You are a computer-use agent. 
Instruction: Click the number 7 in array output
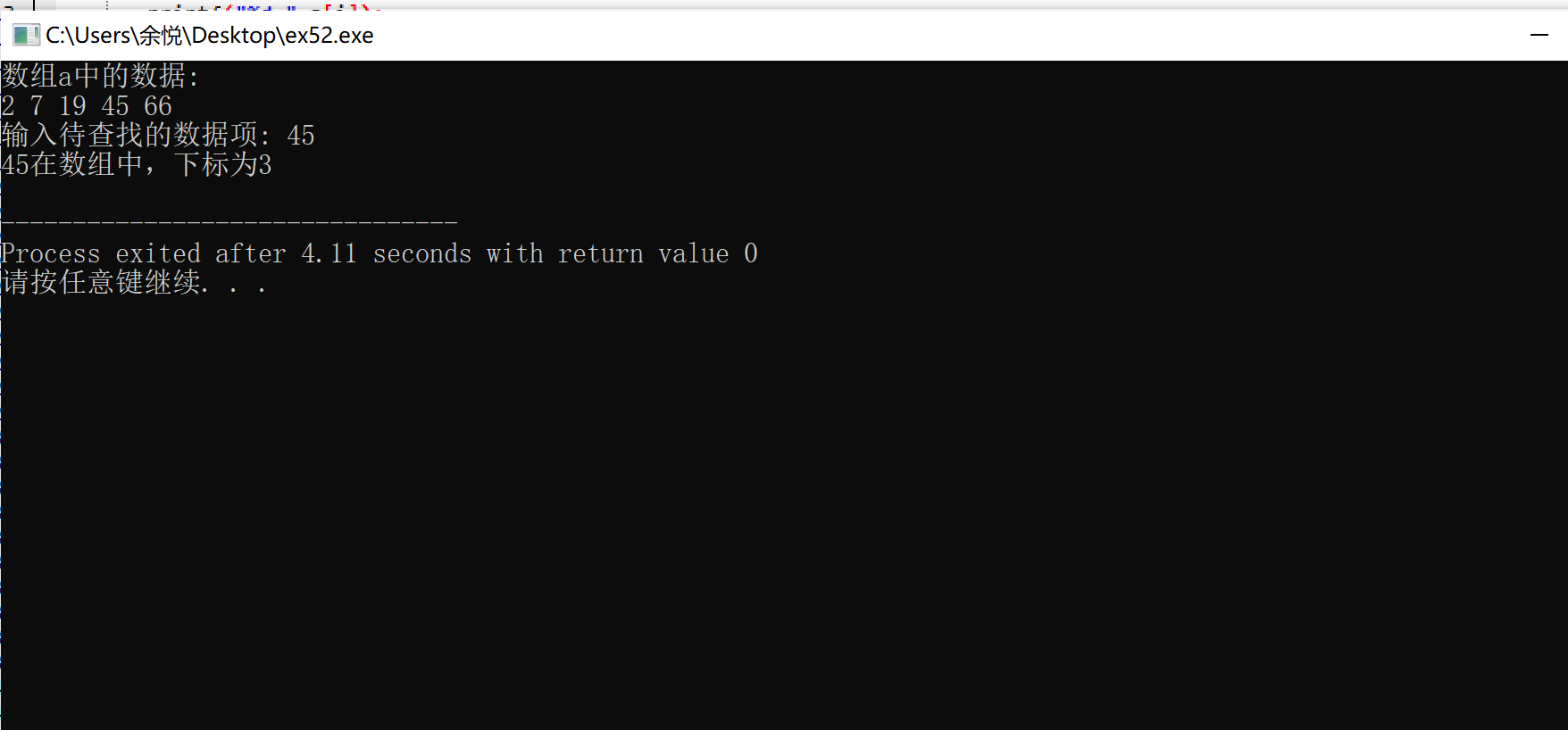click(x=37, y=106)
